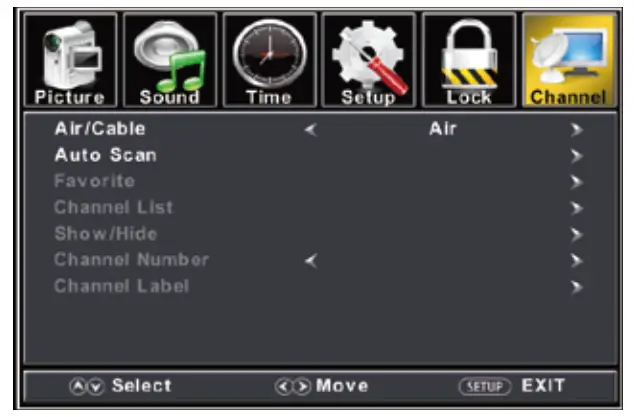Click the left Move arrow icon
634x417 pixels.
283,387
